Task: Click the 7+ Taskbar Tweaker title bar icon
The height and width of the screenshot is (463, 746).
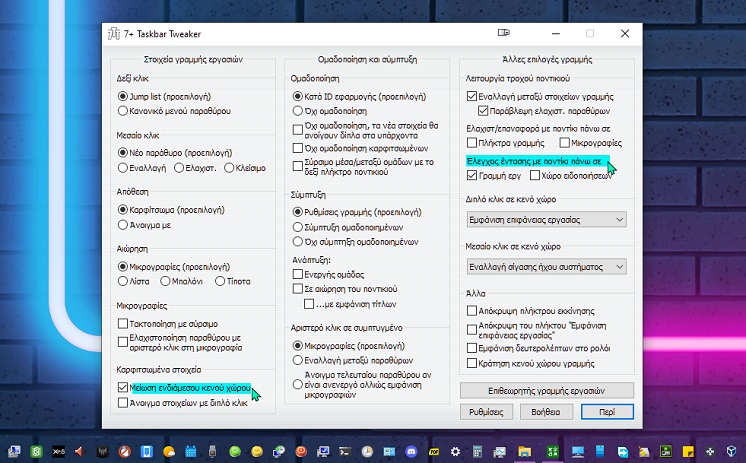Action: click(x=114, y=34)
